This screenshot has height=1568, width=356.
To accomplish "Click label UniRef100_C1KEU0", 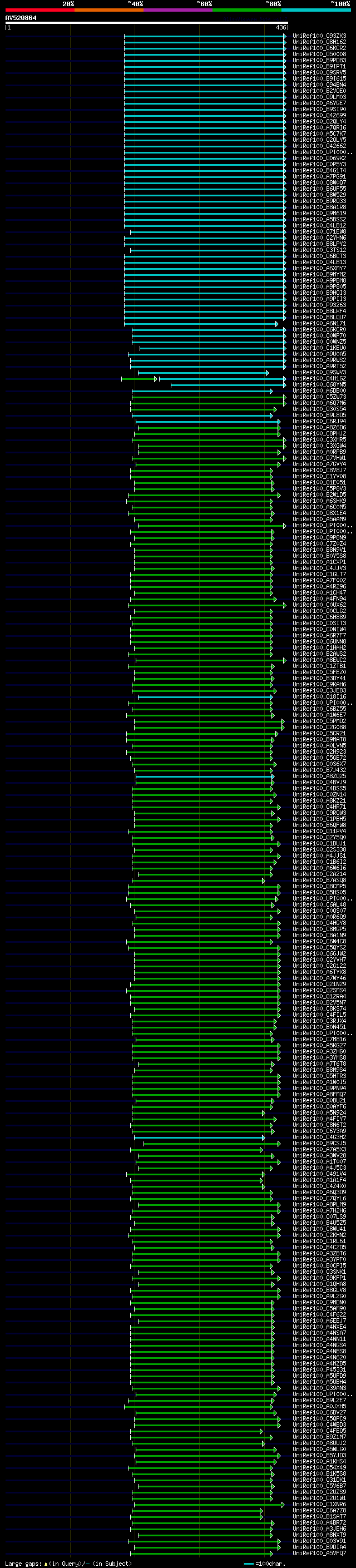I will 319,348.
